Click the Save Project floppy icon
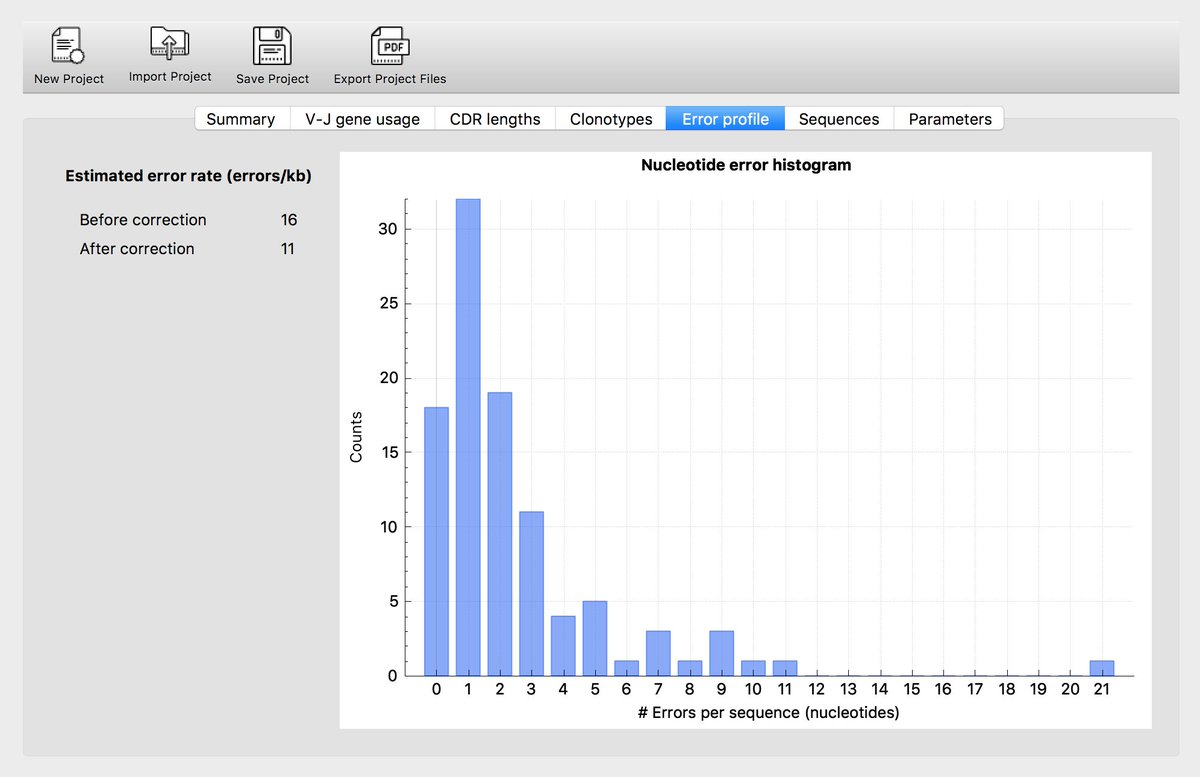This screenshot has height=777, width=1200. [x=273, y=46]
